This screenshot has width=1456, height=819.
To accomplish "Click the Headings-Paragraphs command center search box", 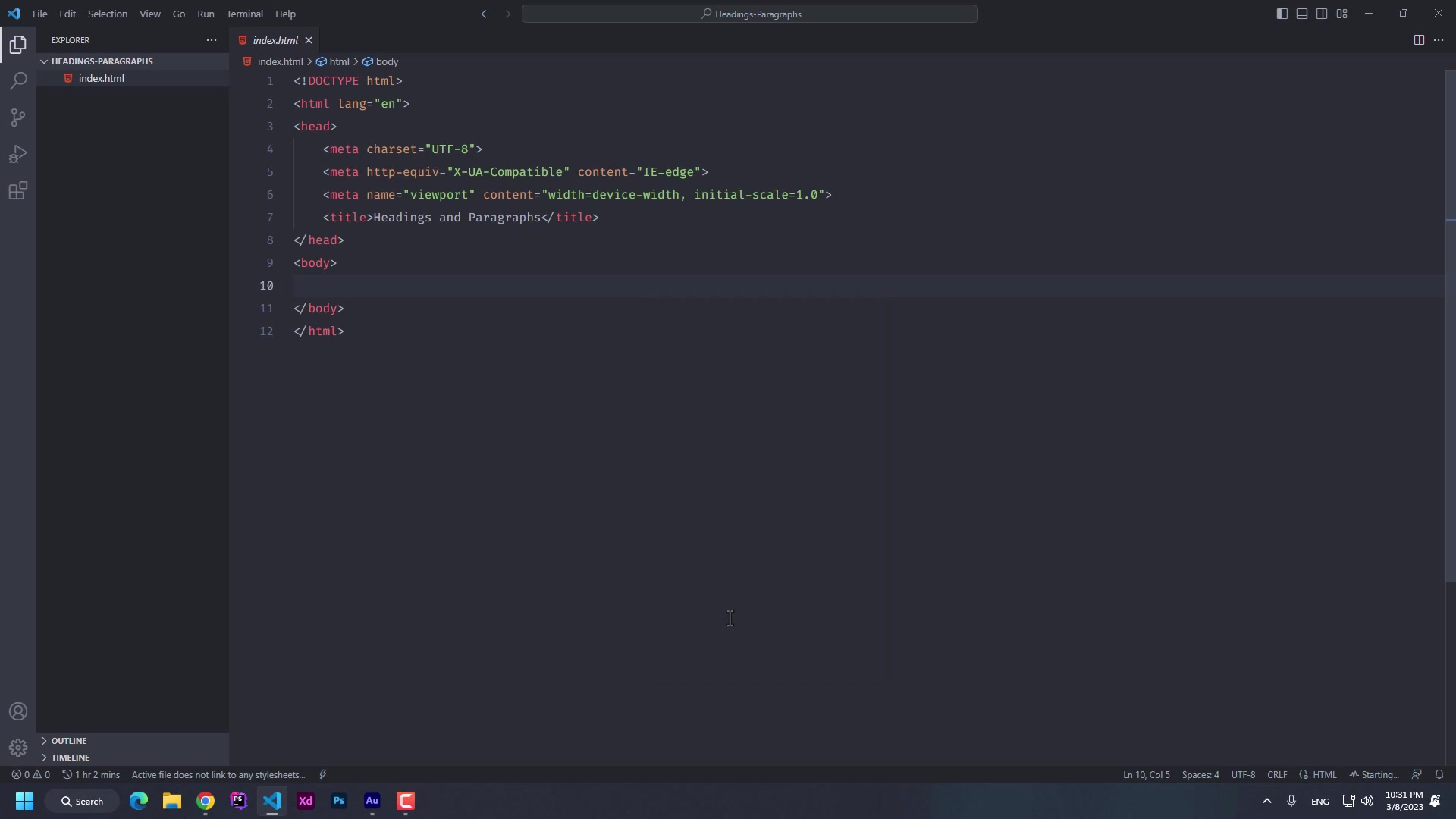I will [749, 14].
